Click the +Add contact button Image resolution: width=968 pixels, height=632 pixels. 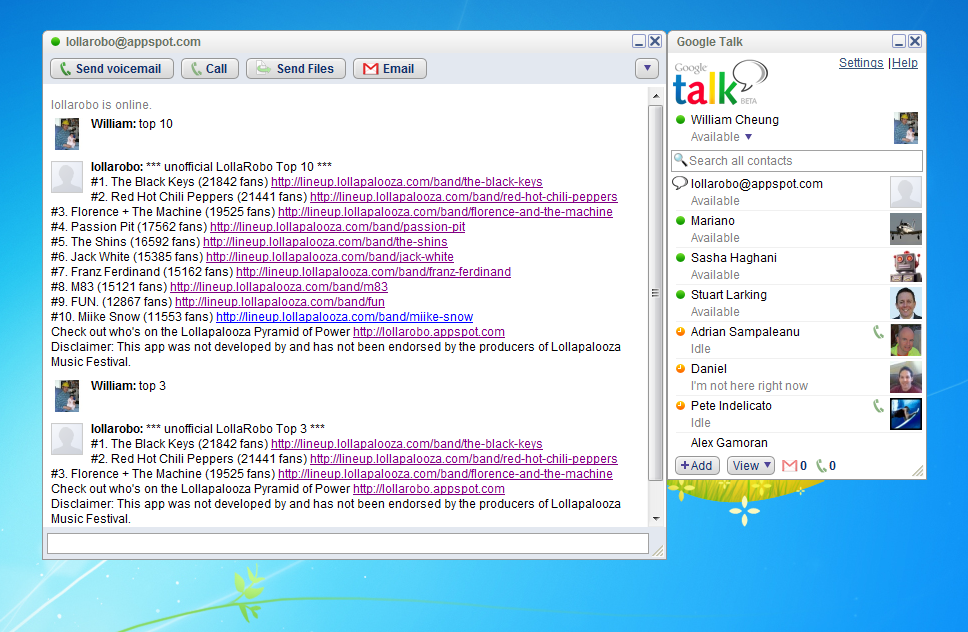coord(697,465)
